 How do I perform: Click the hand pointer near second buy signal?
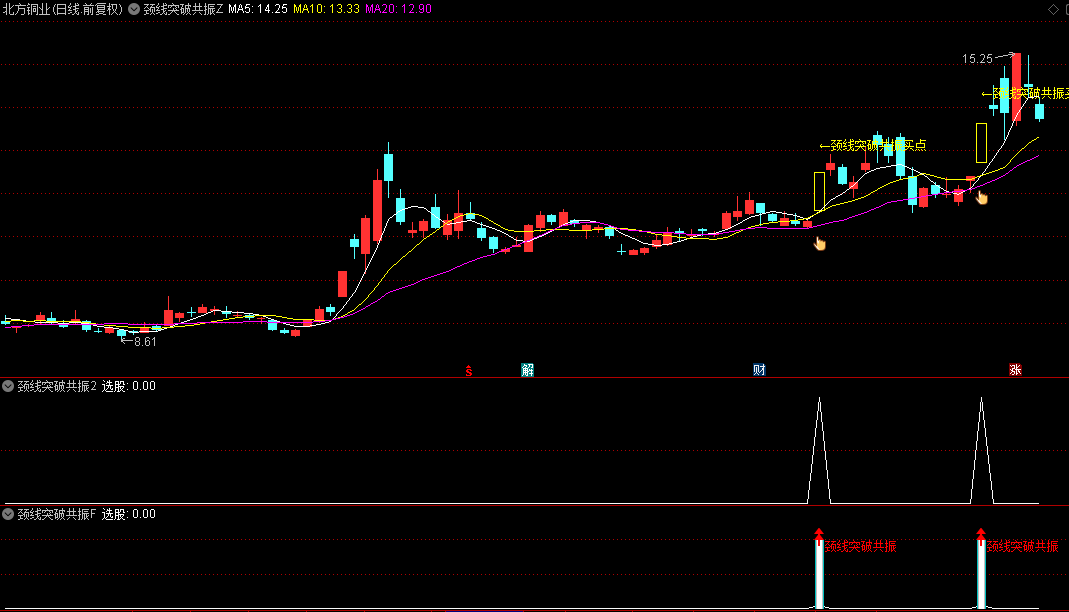tap(982, 198)
